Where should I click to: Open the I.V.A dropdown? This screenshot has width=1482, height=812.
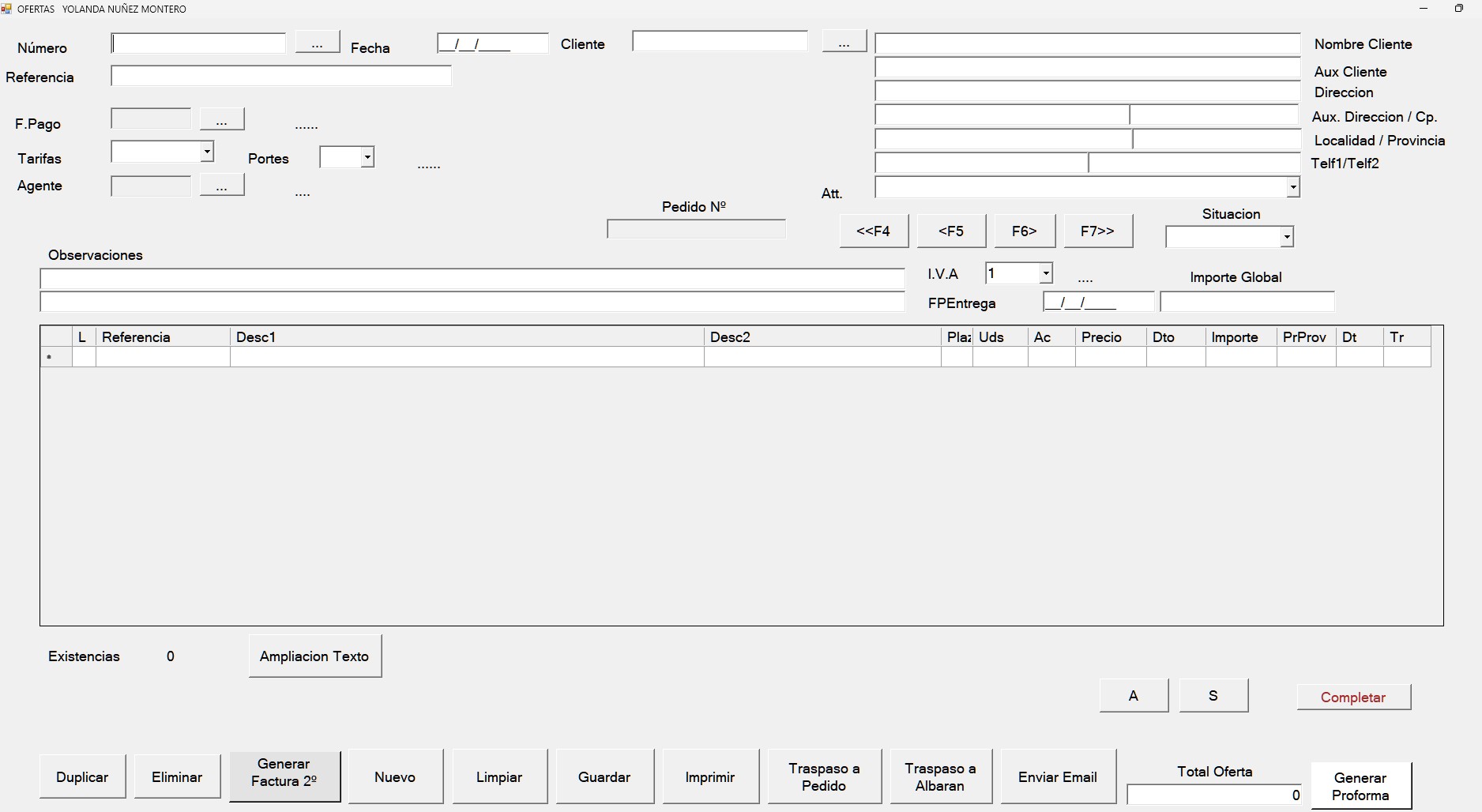pos(1045,273)
